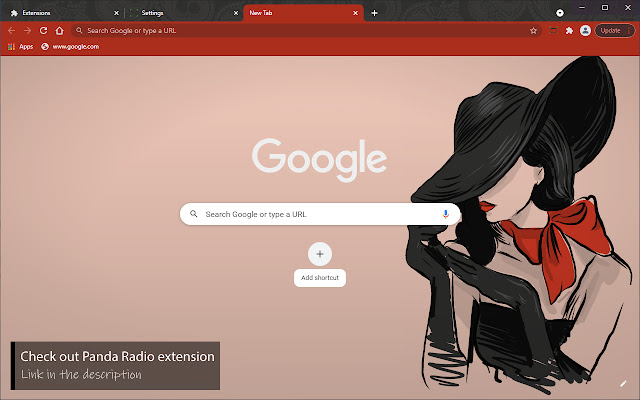
Task: Click the forward navigation arrow
Action: 27,31
